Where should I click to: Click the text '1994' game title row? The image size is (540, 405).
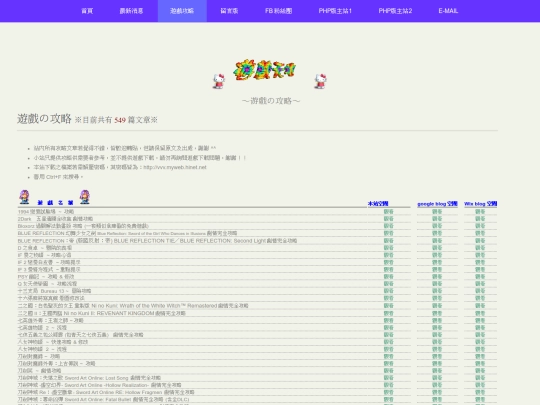tap(46, 211)
